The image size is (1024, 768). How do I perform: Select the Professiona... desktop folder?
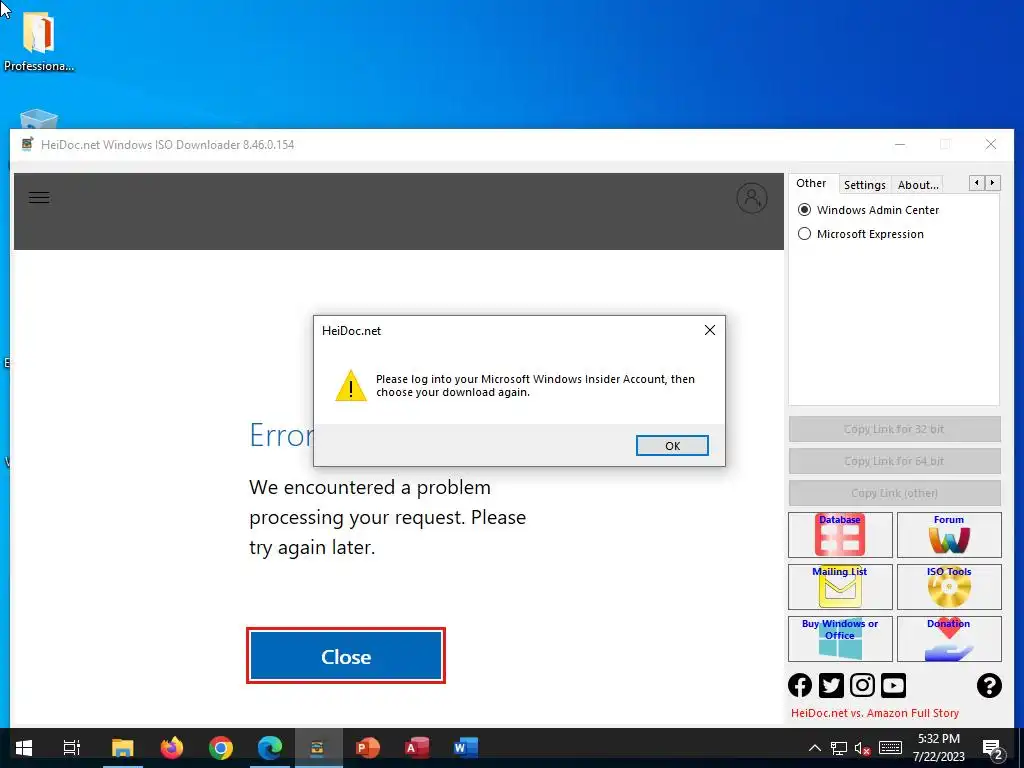(x=39, y=42)
